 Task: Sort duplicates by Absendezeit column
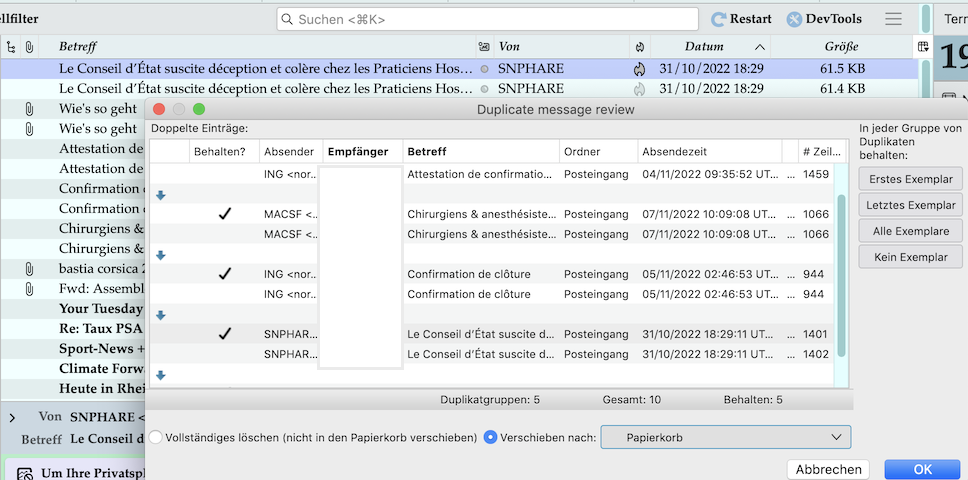click(x=710, y=151)
